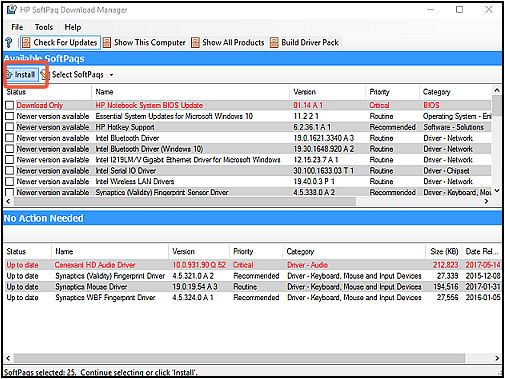Tick the Essential System Updates checkbox
This screenshot has height=379, width=505.
(x=10, y=116)
